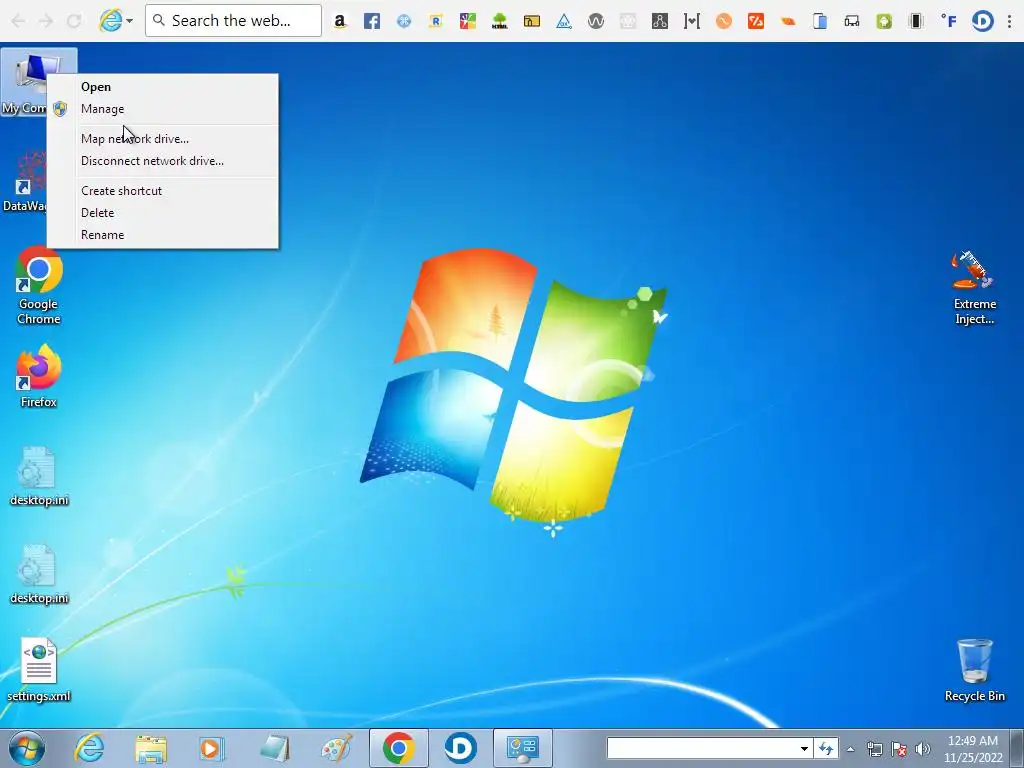Click the blue D app taskbar icon
Viewport: 1024px width, 768px height.
coord(460,748)
